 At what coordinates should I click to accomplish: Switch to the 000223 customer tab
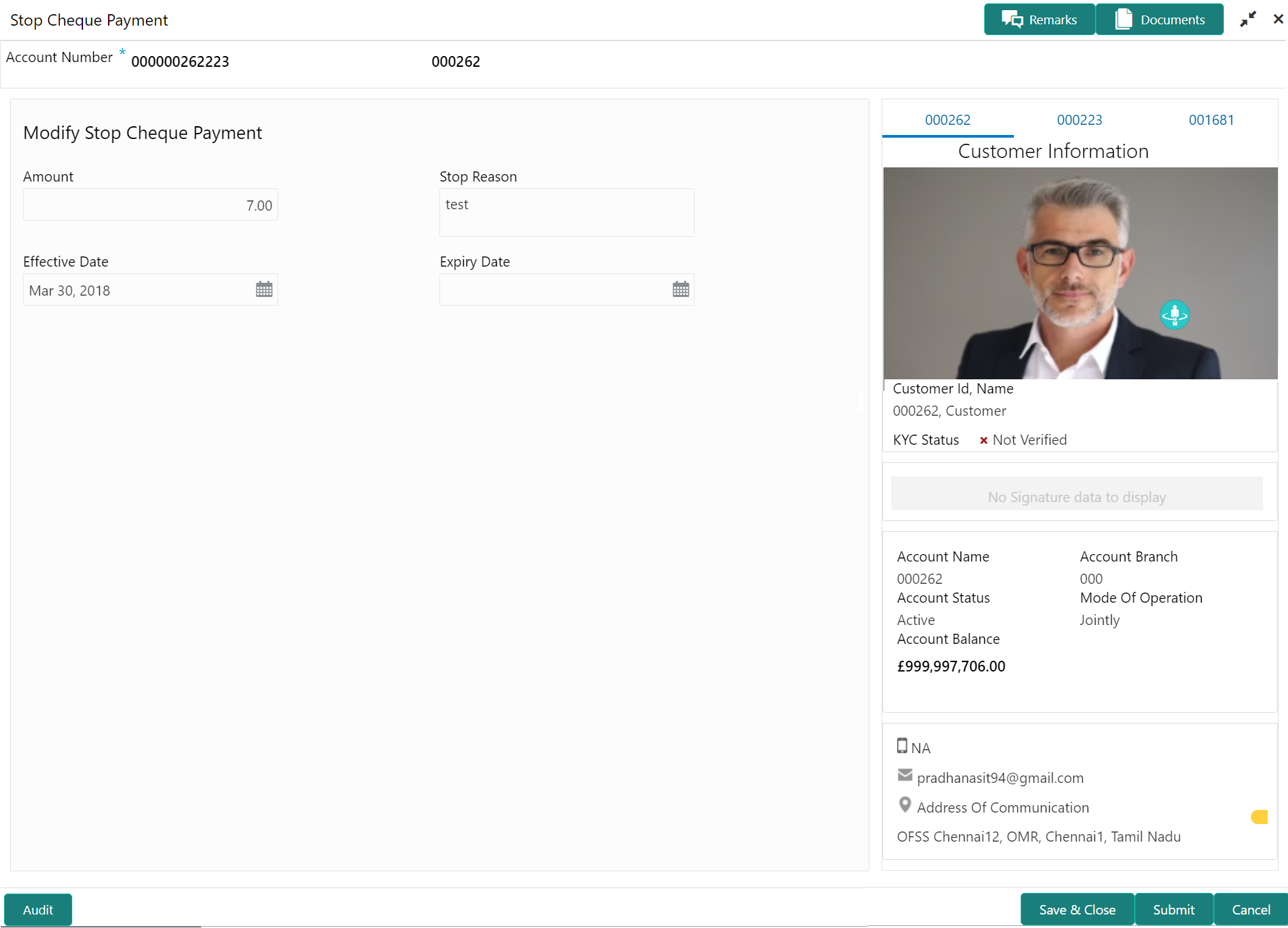(x=1079, y=120)
